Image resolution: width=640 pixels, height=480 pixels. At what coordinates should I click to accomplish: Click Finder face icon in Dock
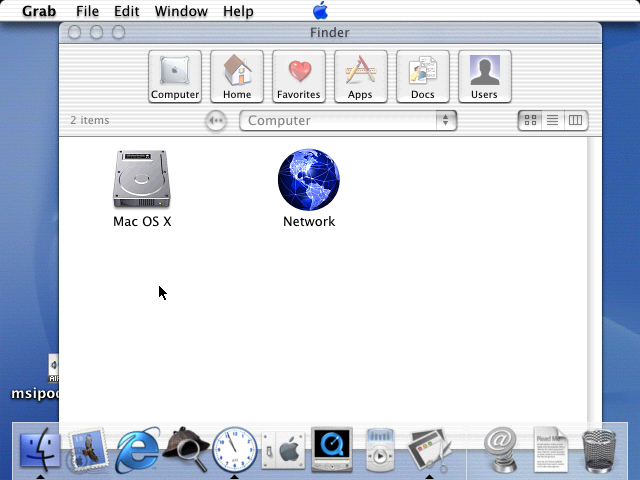(x=40, y=451)
